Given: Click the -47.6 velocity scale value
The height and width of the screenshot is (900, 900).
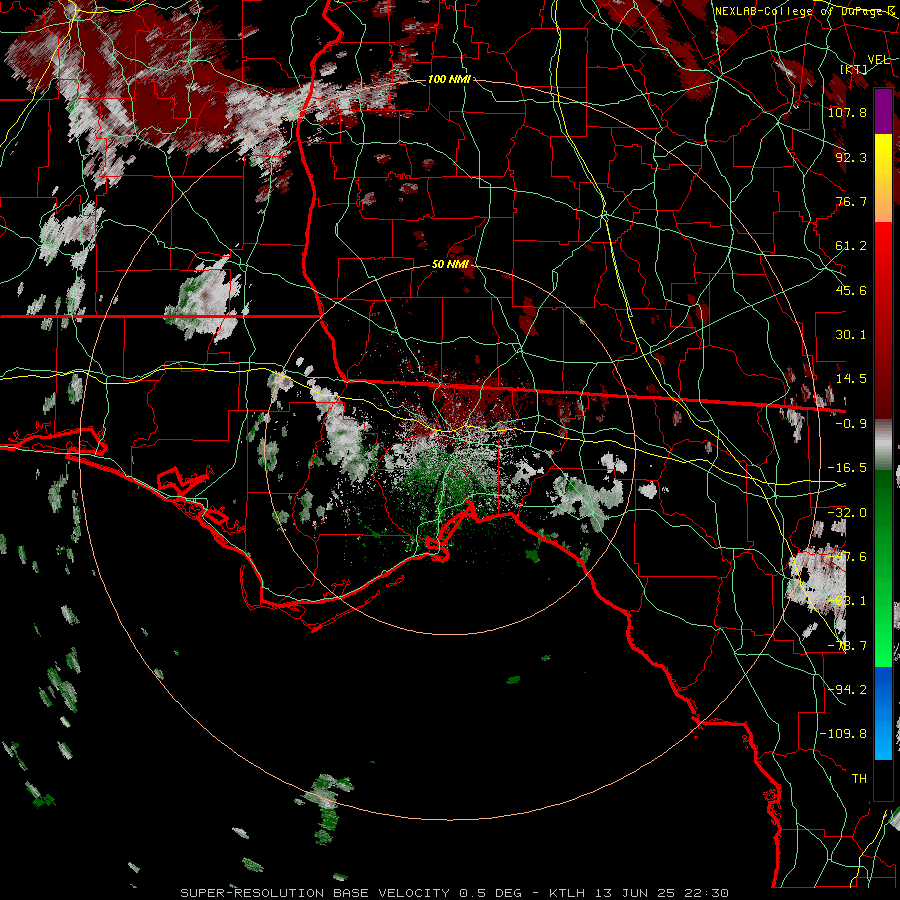Looking at the screenshot, I should (x=847, y=556).
